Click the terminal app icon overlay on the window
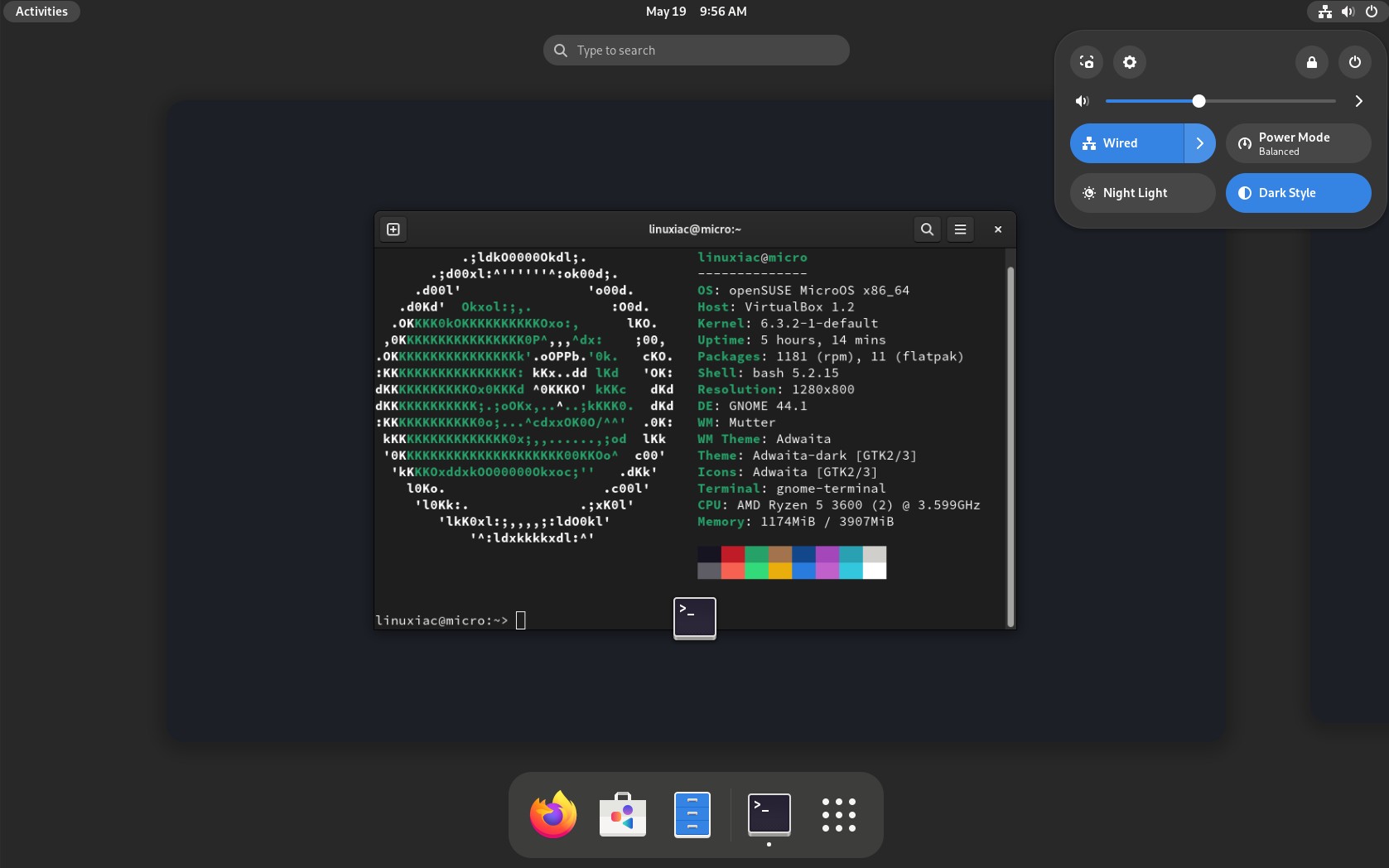The height and width of the screenshot is (868, 1389). (695, 618)
